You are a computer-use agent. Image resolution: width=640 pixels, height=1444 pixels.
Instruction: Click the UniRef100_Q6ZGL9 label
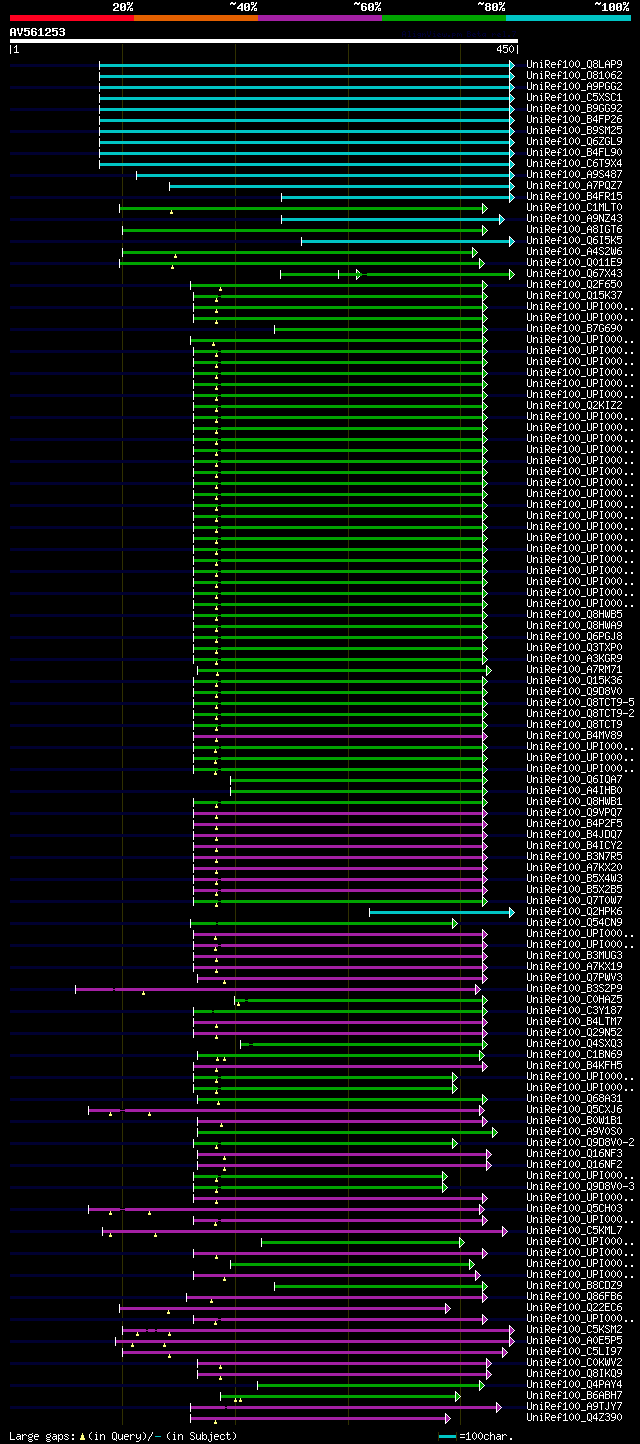(x=574, y=142)
